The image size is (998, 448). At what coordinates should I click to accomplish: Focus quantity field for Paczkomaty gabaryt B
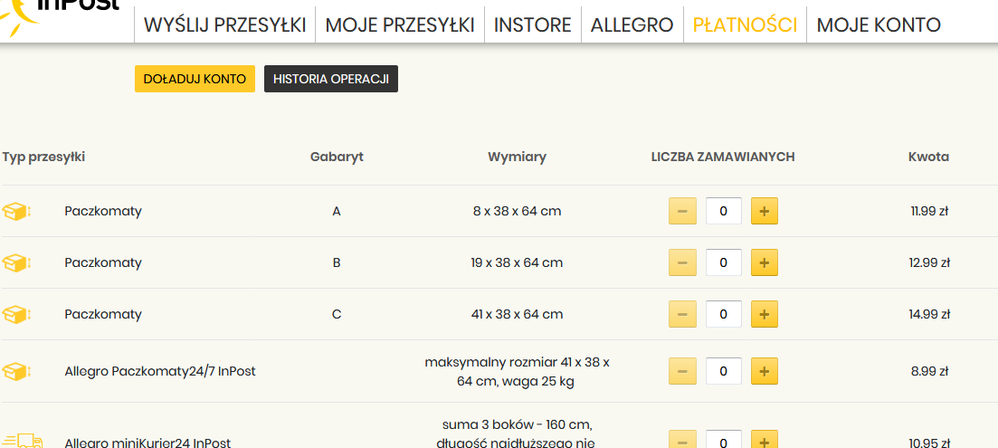724,262
